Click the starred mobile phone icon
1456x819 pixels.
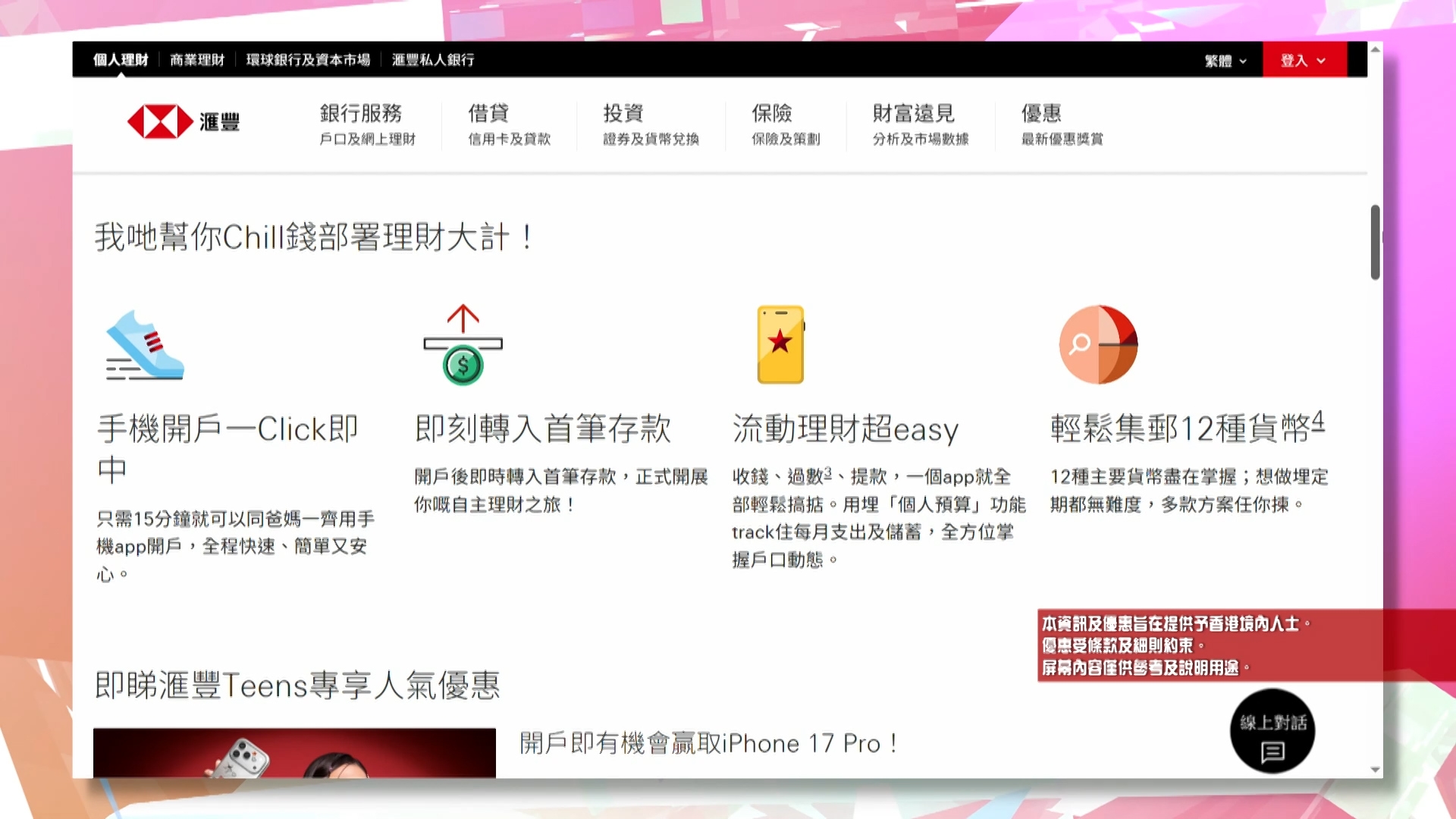click(x=780, y=345)
